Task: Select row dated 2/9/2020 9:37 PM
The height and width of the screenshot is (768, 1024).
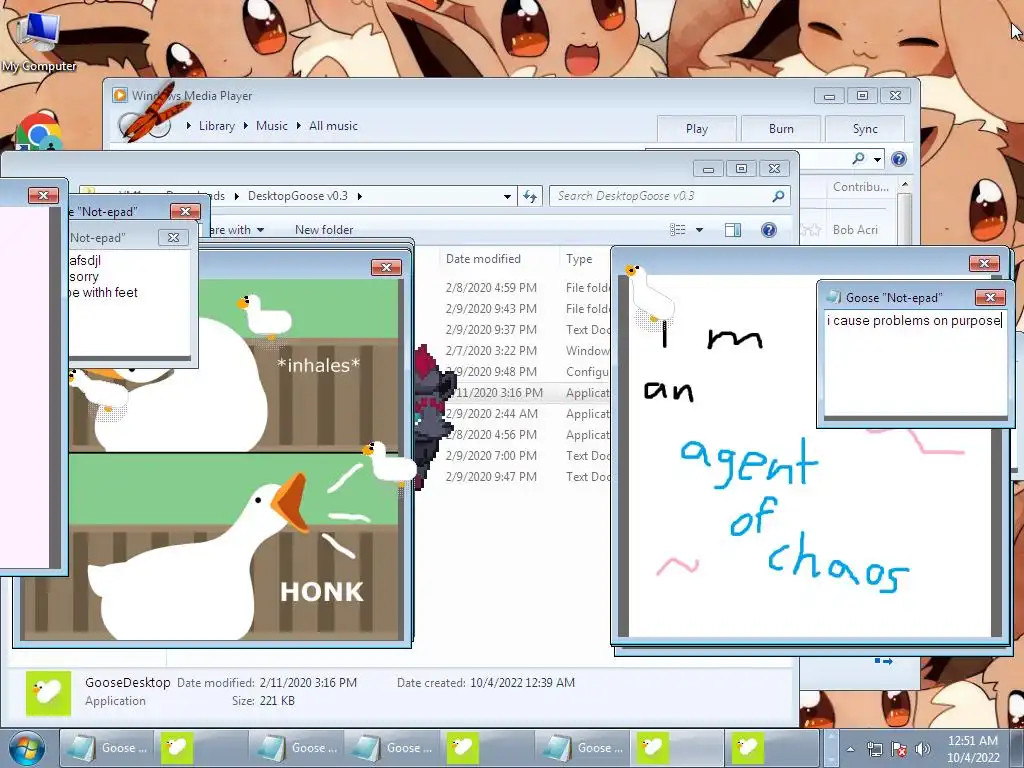Action: coord(526,329)
